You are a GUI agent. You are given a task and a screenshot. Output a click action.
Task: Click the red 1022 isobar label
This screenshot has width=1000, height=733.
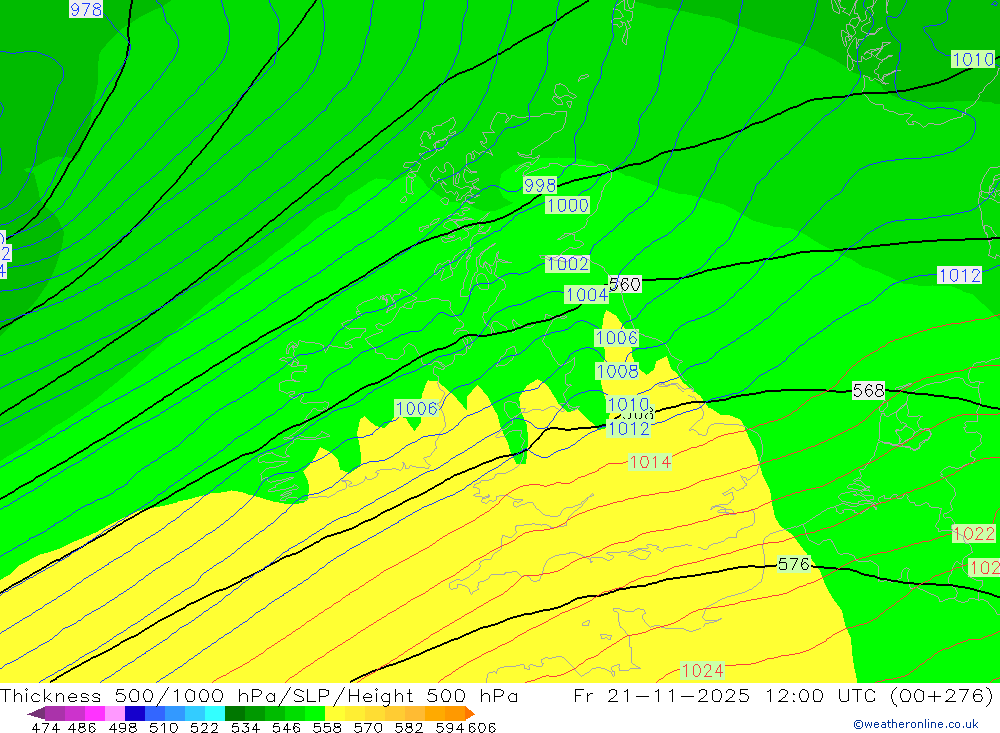(x=973, y=533)
